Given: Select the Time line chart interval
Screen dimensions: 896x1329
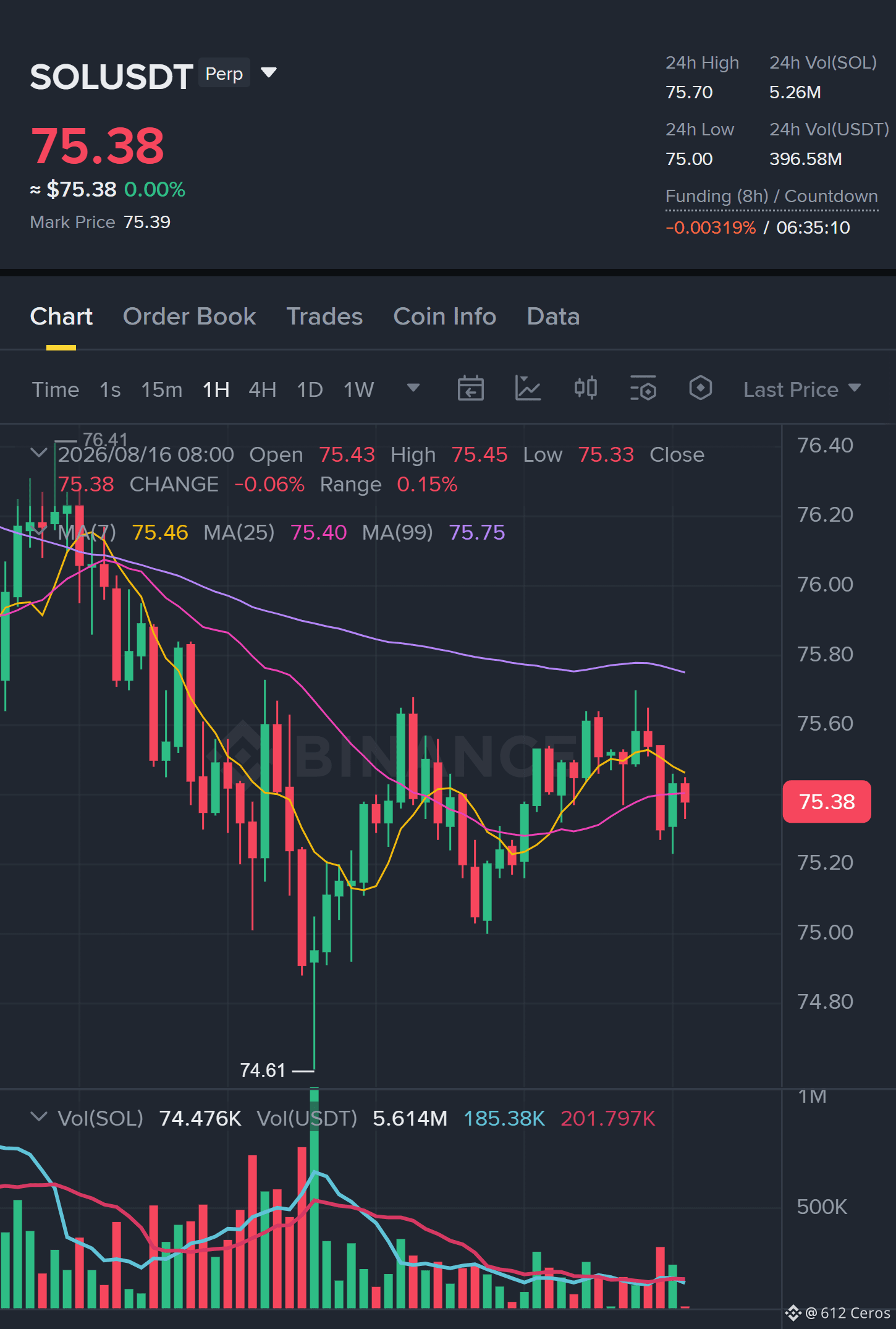Looking at the screenshot, I should tap(56, 389).
